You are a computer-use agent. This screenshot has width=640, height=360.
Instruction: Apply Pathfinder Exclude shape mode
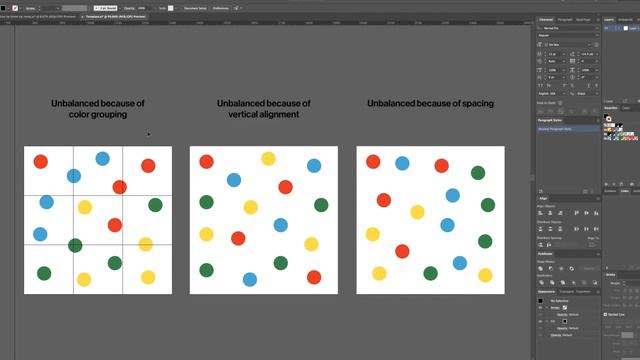[571, 269]
